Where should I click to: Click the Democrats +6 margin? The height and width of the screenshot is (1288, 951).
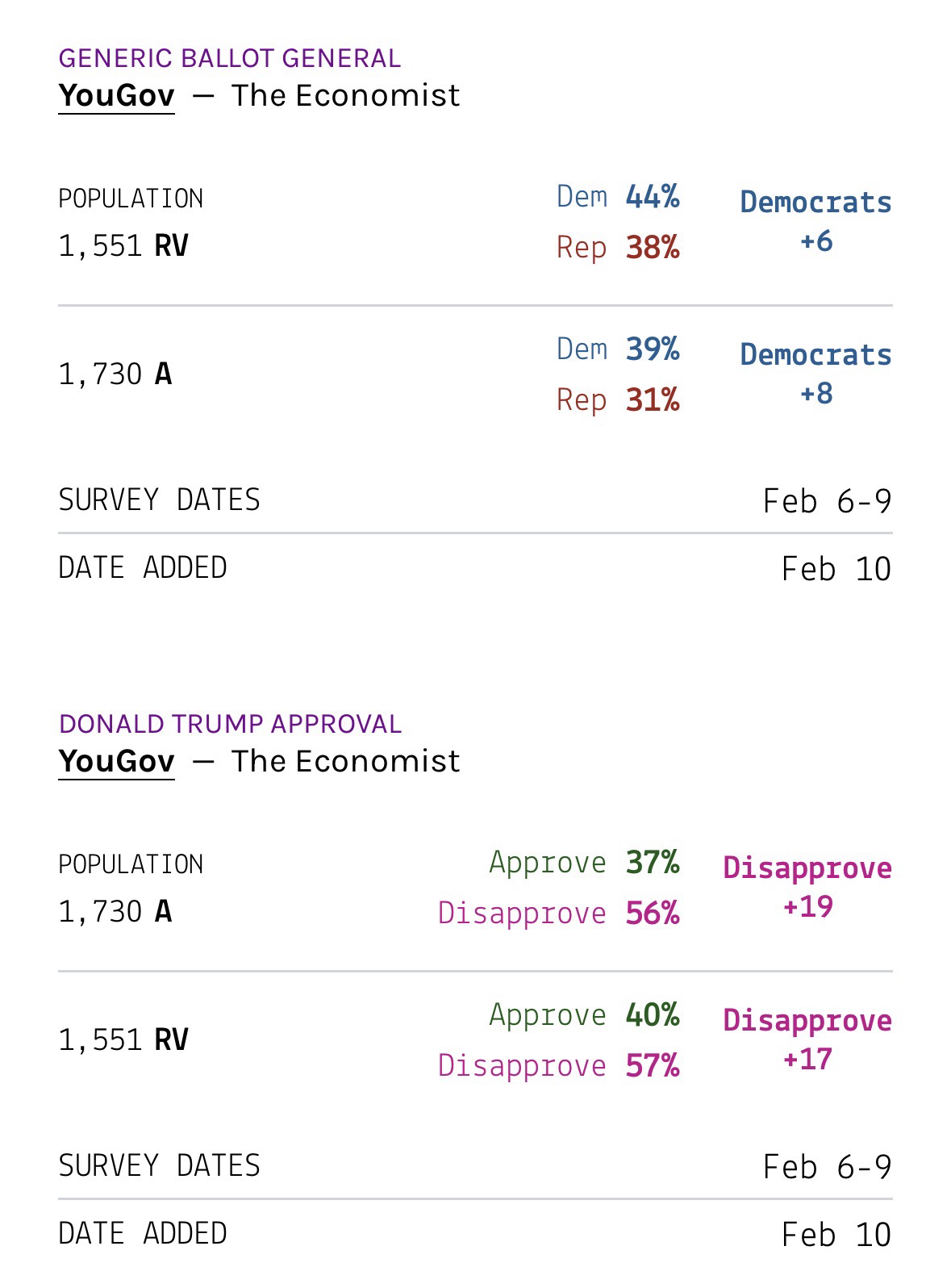(x=815, y=221)
